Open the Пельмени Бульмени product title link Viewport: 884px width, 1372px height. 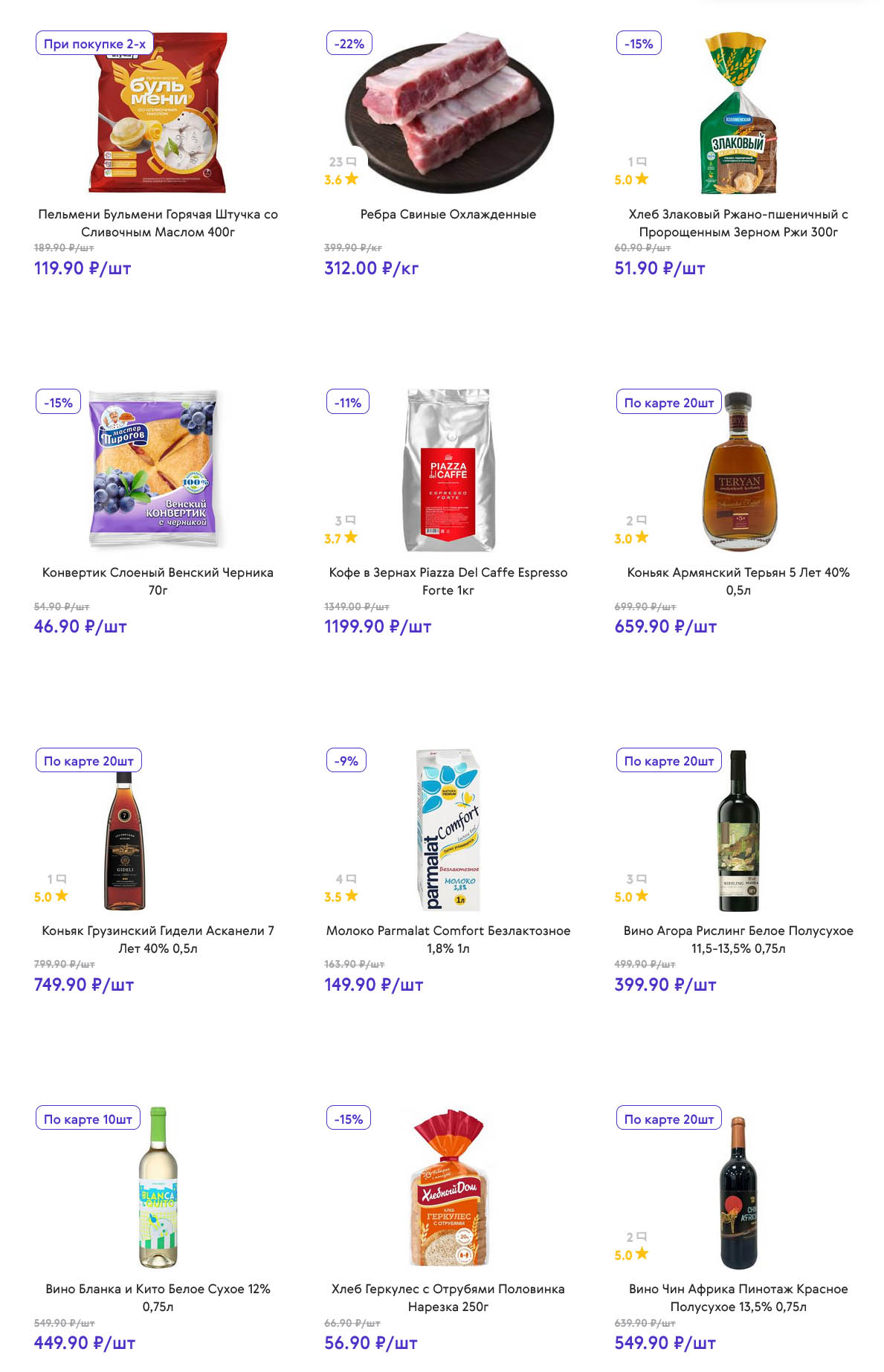158,223
